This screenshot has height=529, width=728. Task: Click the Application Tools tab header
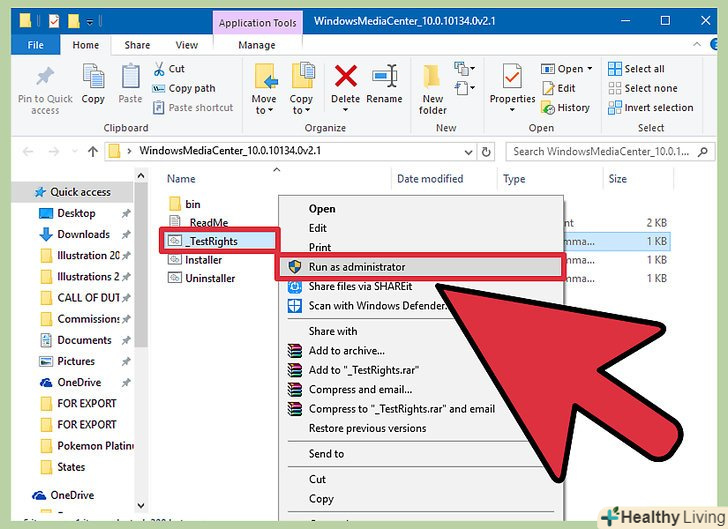click(x=258, y=23)
